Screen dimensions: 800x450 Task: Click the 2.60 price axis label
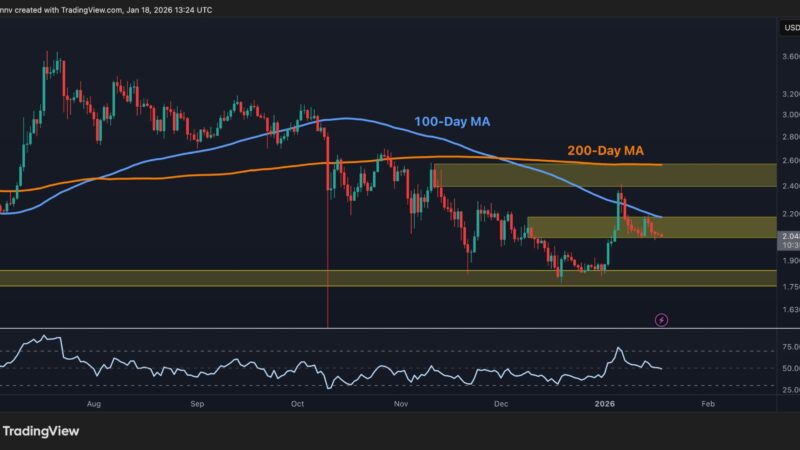(x=791, y=160)
